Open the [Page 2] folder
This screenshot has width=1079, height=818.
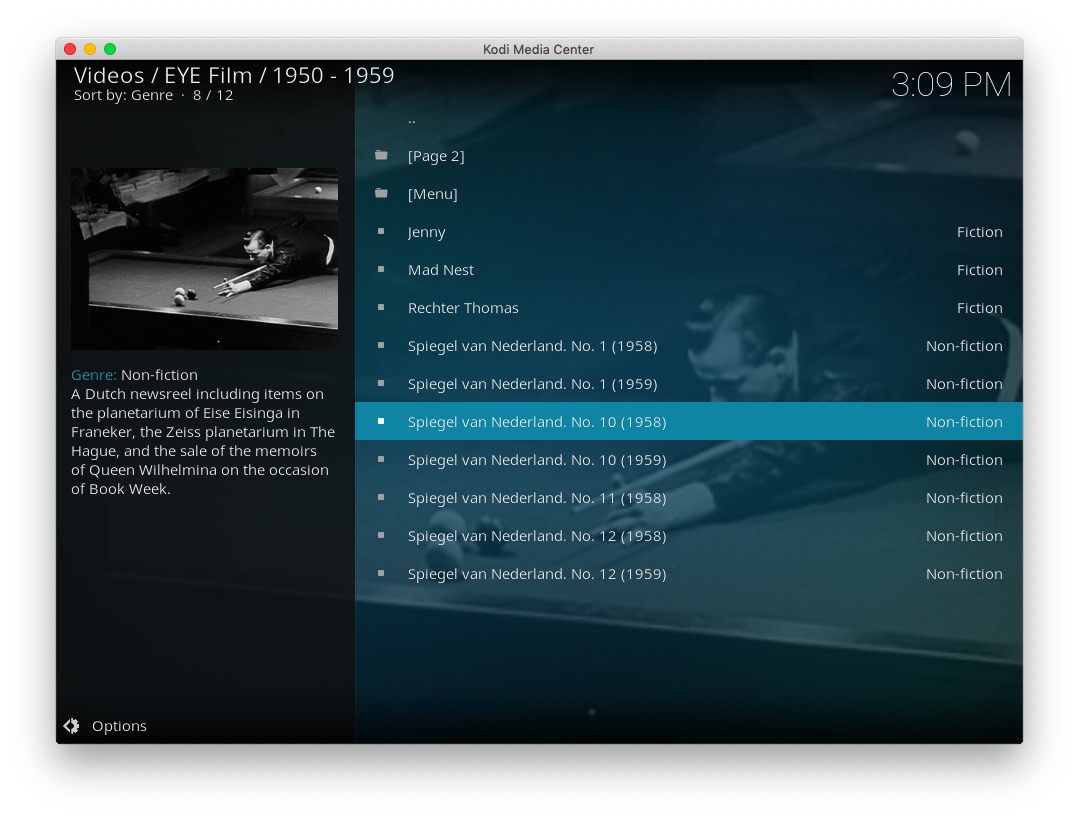click(x=436, y=156)
